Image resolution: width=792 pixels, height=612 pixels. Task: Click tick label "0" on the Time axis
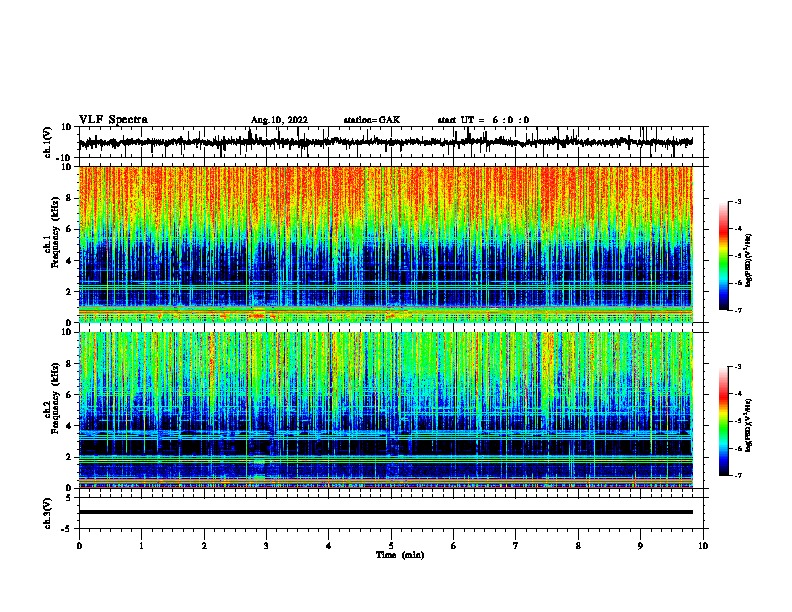79,546
